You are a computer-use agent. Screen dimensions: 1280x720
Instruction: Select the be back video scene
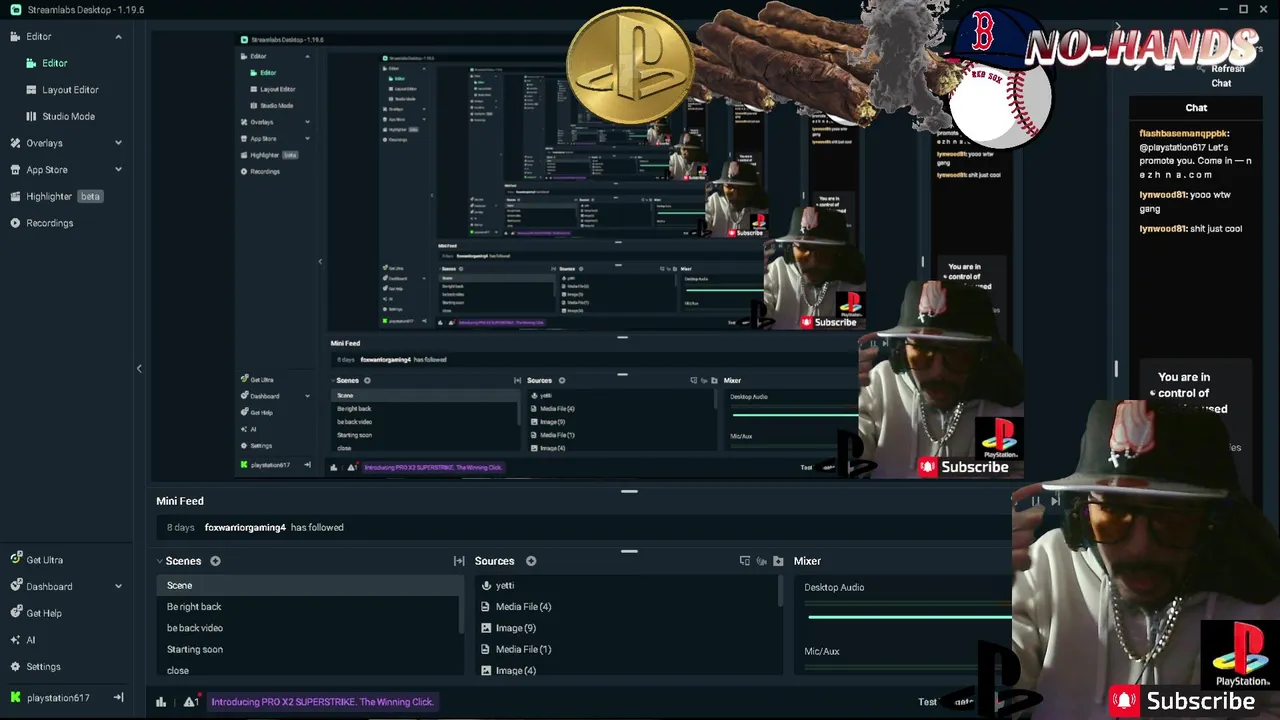click(309, 628)
